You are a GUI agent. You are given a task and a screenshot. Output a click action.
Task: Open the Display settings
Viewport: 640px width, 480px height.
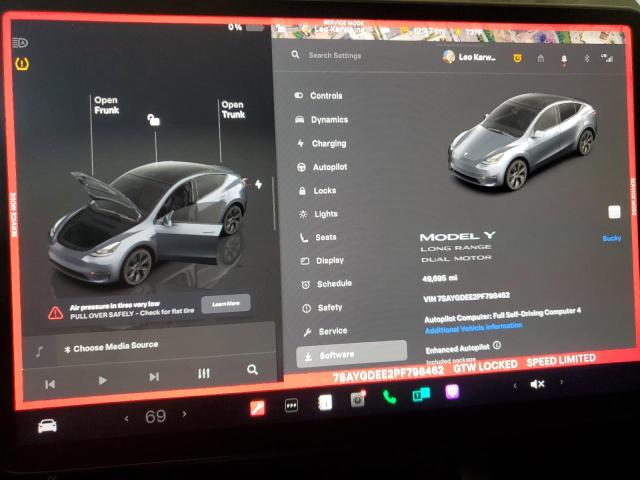pyautogui.click(x=322, y=260)
